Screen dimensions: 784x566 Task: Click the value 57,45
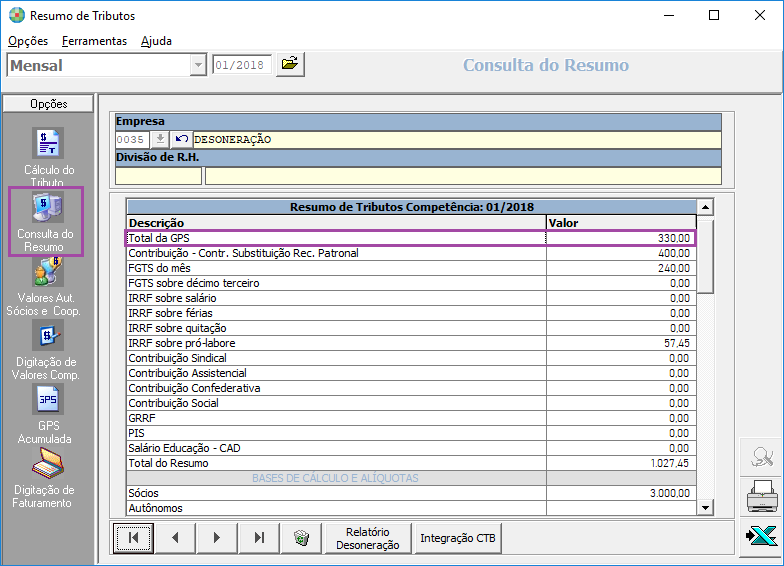click(x=676, y=344)
